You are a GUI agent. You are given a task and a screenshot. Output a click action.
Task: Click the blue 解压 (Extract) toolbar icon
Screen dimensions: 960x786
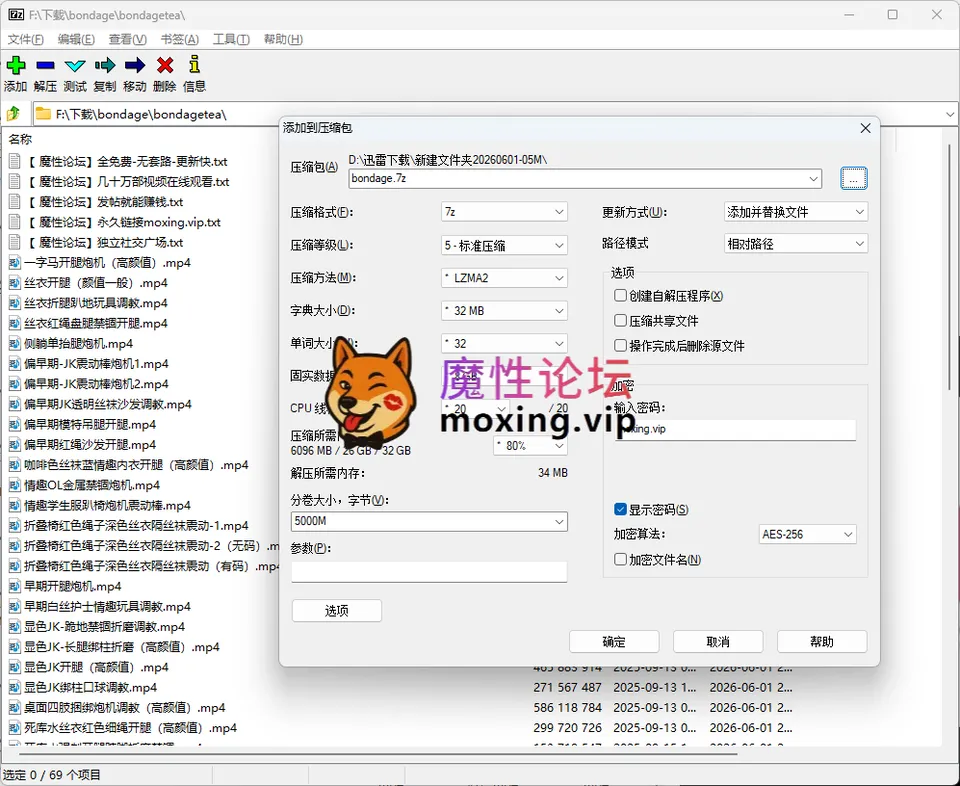pyautogui.click(x=45, y=65)
